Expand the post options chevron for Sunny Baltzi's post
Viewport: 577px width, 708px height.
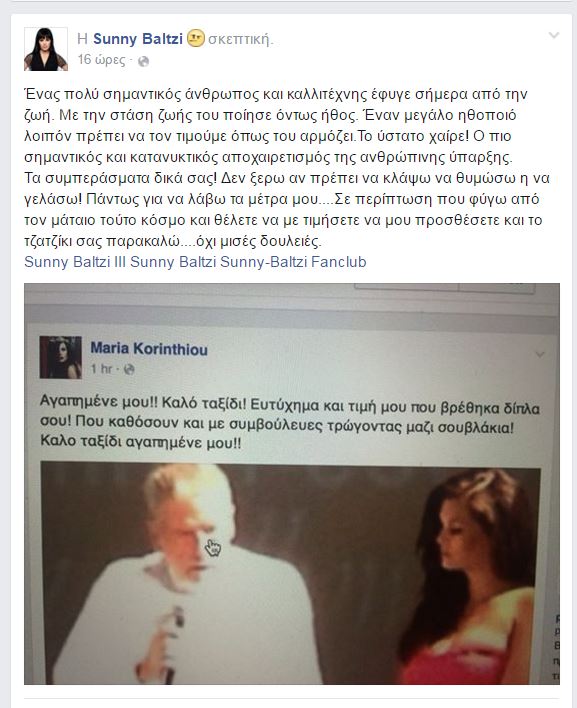coord(554,35)
